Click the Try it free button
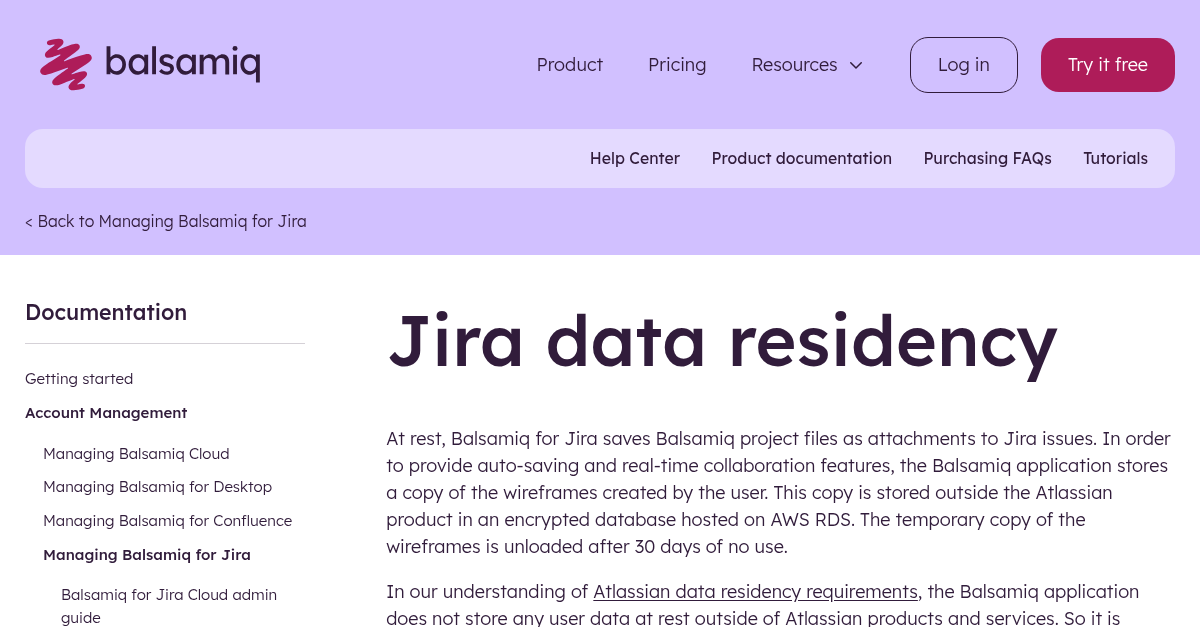 point(1107,65)
